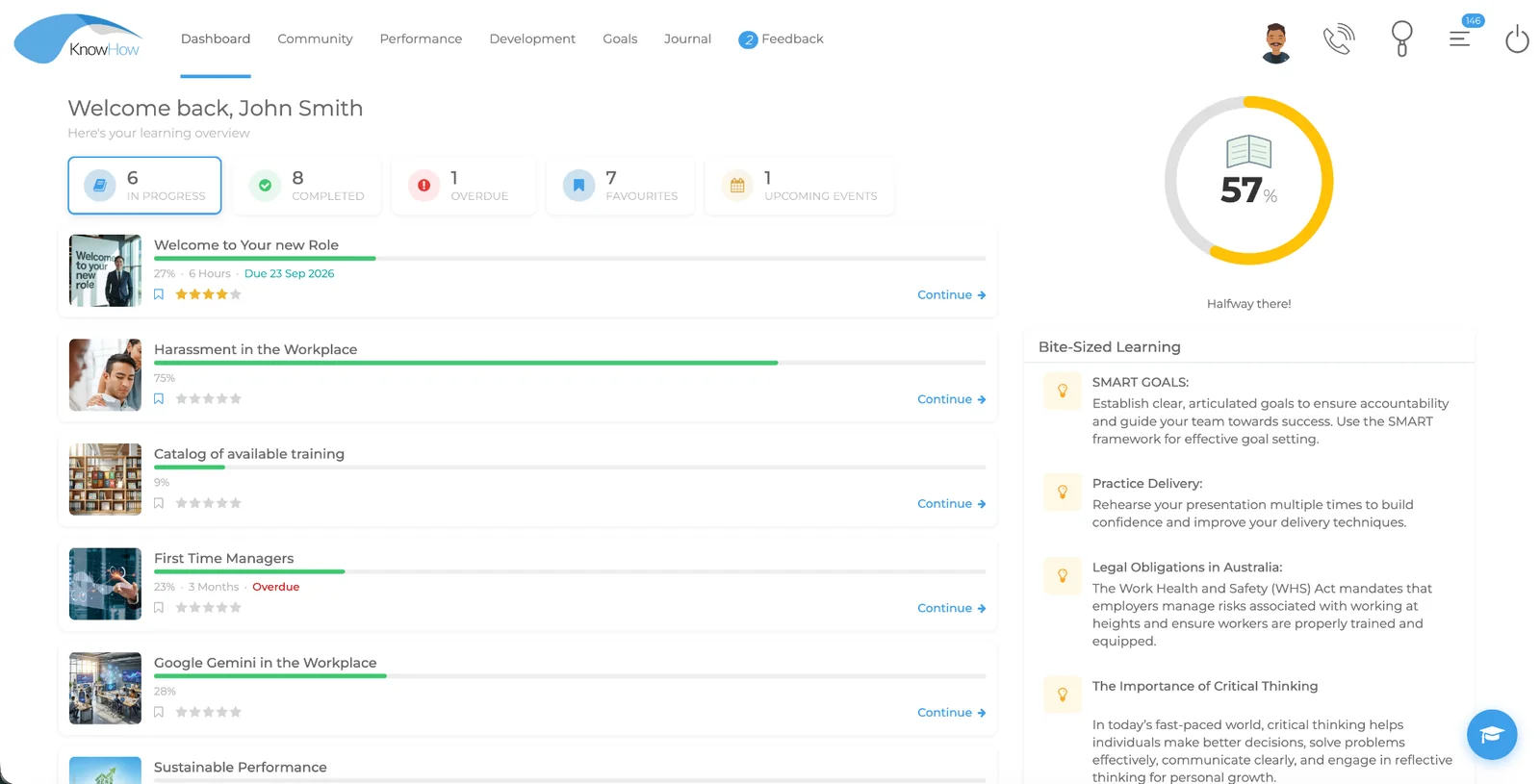Click the 'Due 23 Sep 2026' text
Screen dimensions: 1540x784
(289, 273)
